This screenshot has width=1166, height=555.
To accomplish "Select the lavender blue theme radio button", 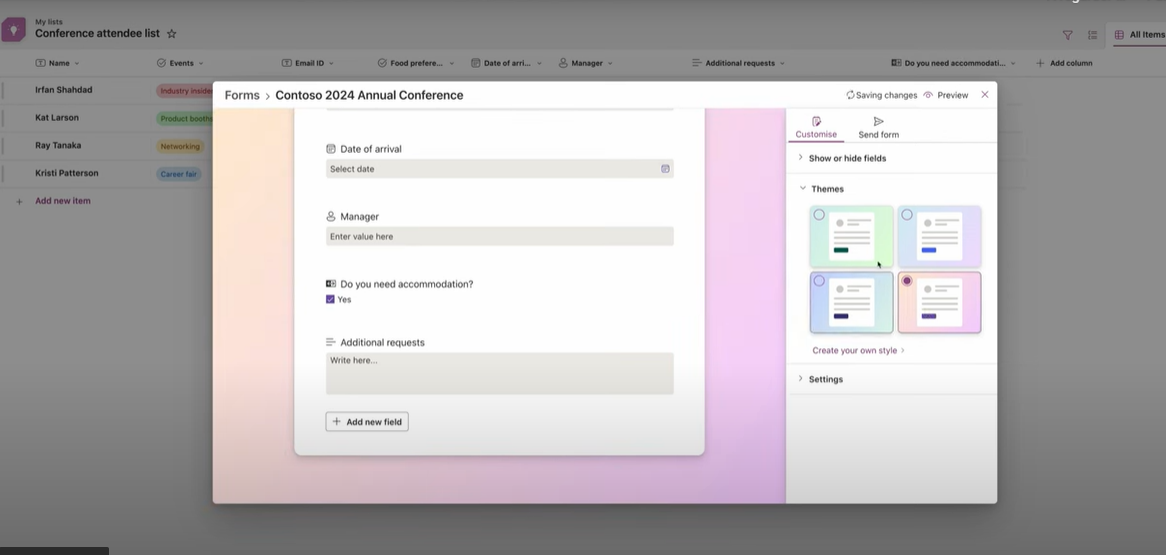I will point(906,215).
